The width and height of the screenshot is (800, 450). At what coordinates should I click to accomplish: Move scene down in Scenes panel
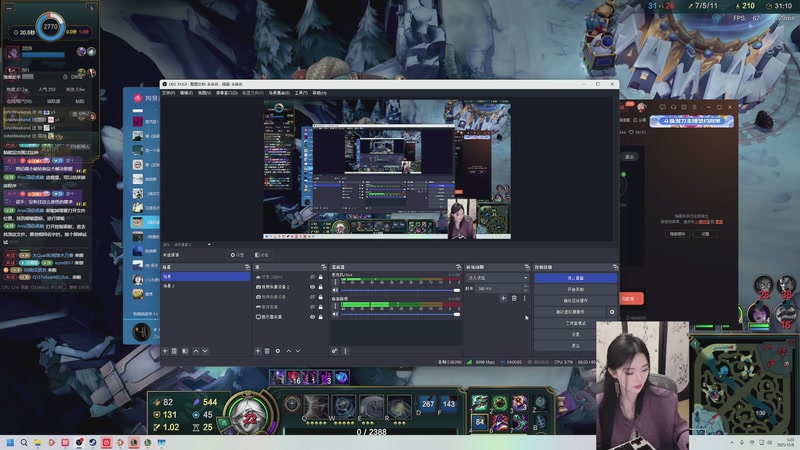point(205,351)
